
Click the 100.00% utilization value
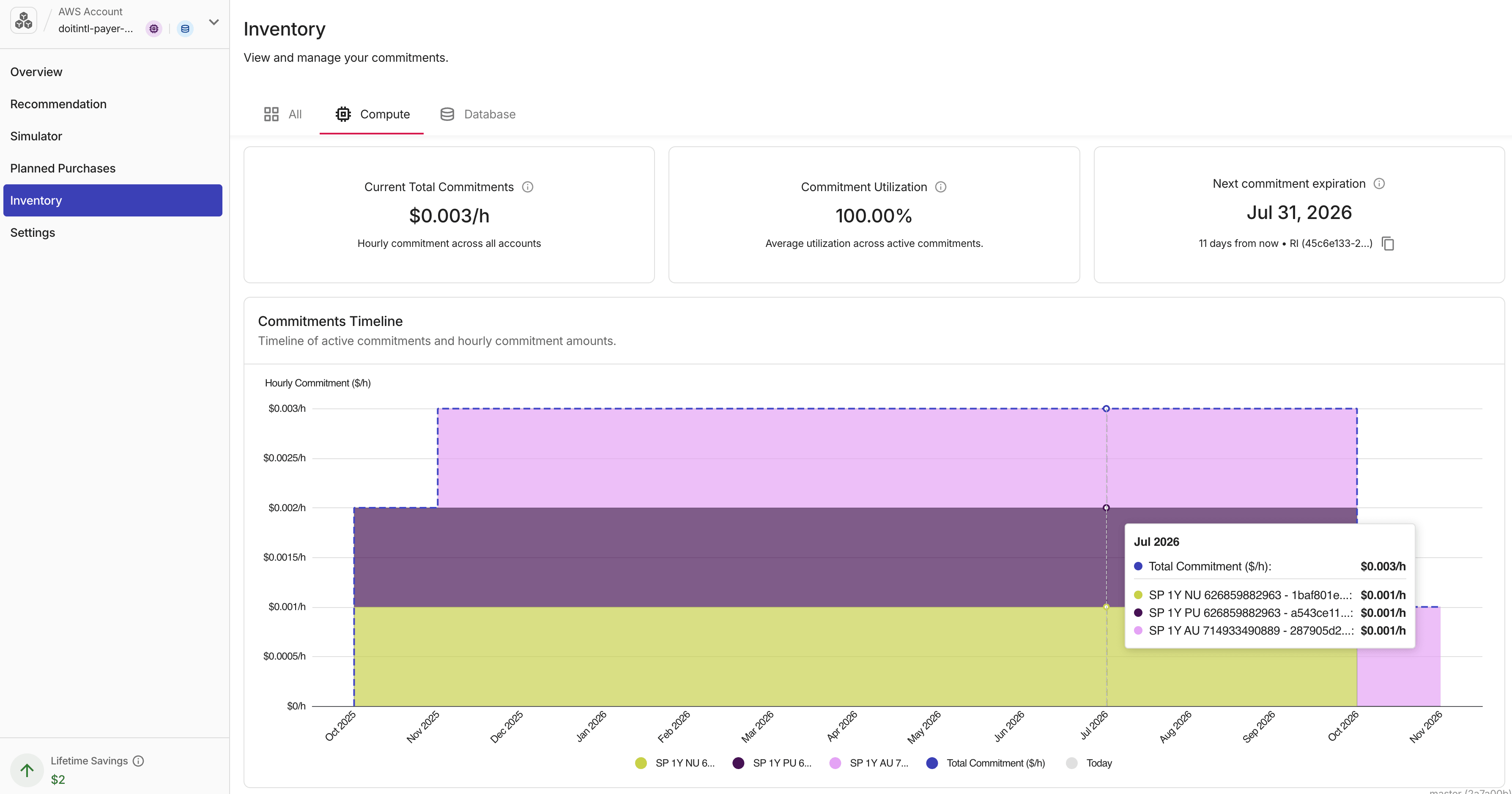coord(874,216)
